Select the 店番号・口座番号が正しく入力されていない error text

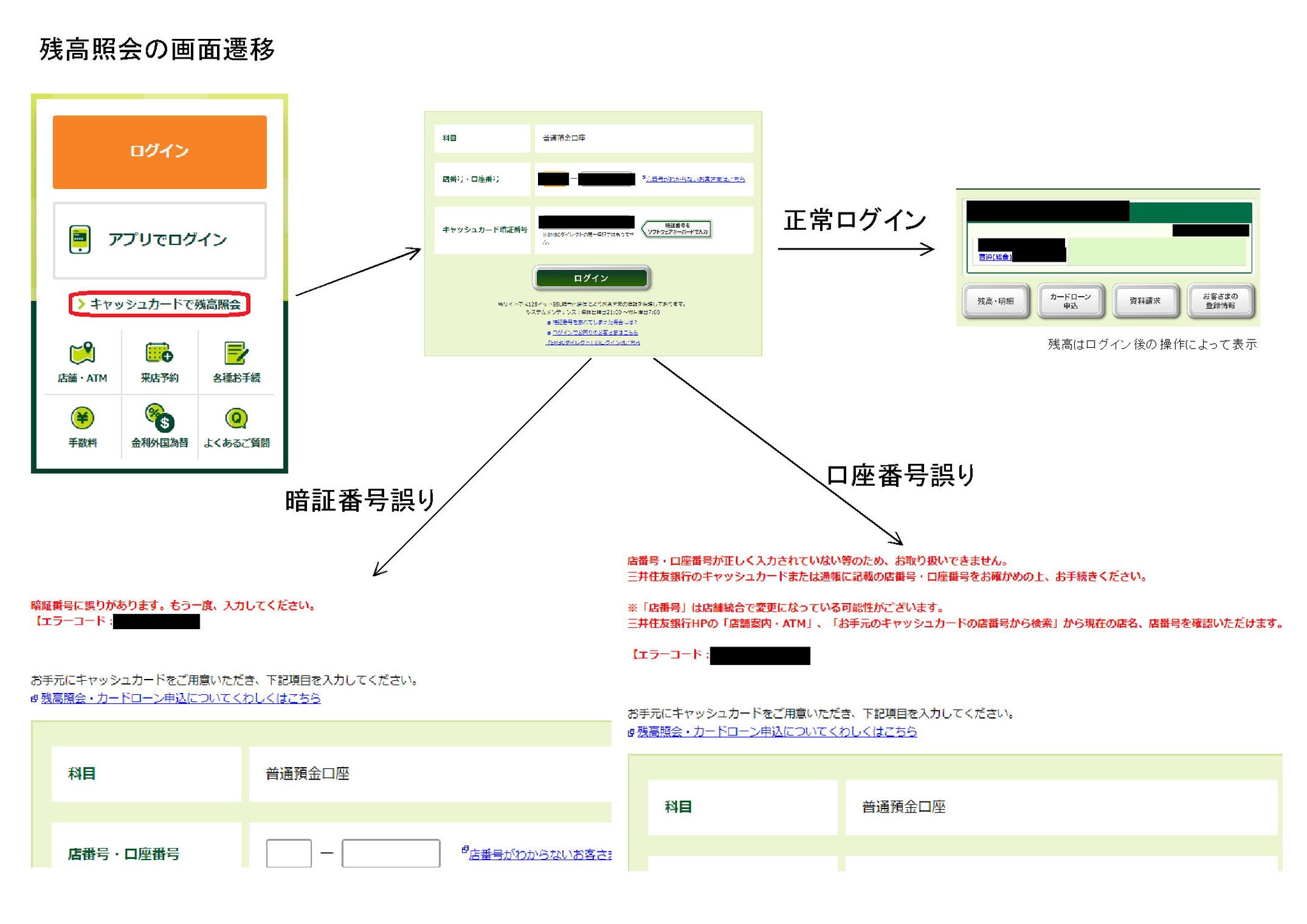click(x=818, y=561)
